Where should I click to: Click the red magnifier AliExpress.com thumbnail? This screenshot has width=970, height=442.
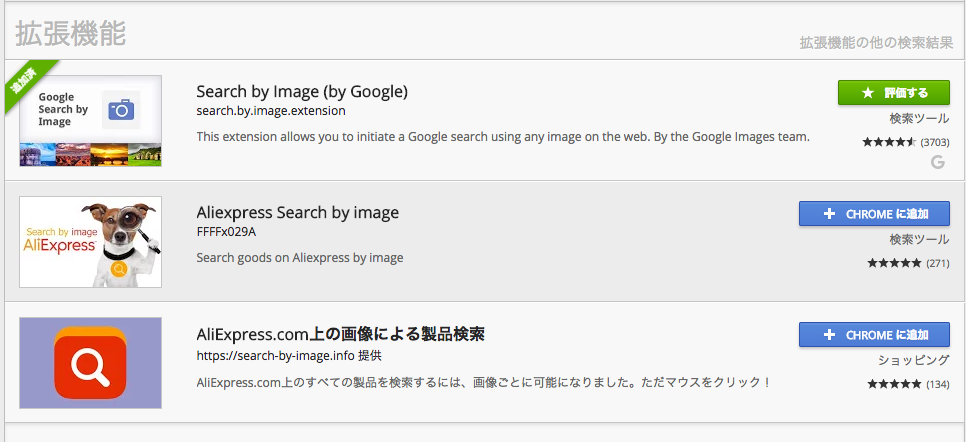click(x=90, y=363)
